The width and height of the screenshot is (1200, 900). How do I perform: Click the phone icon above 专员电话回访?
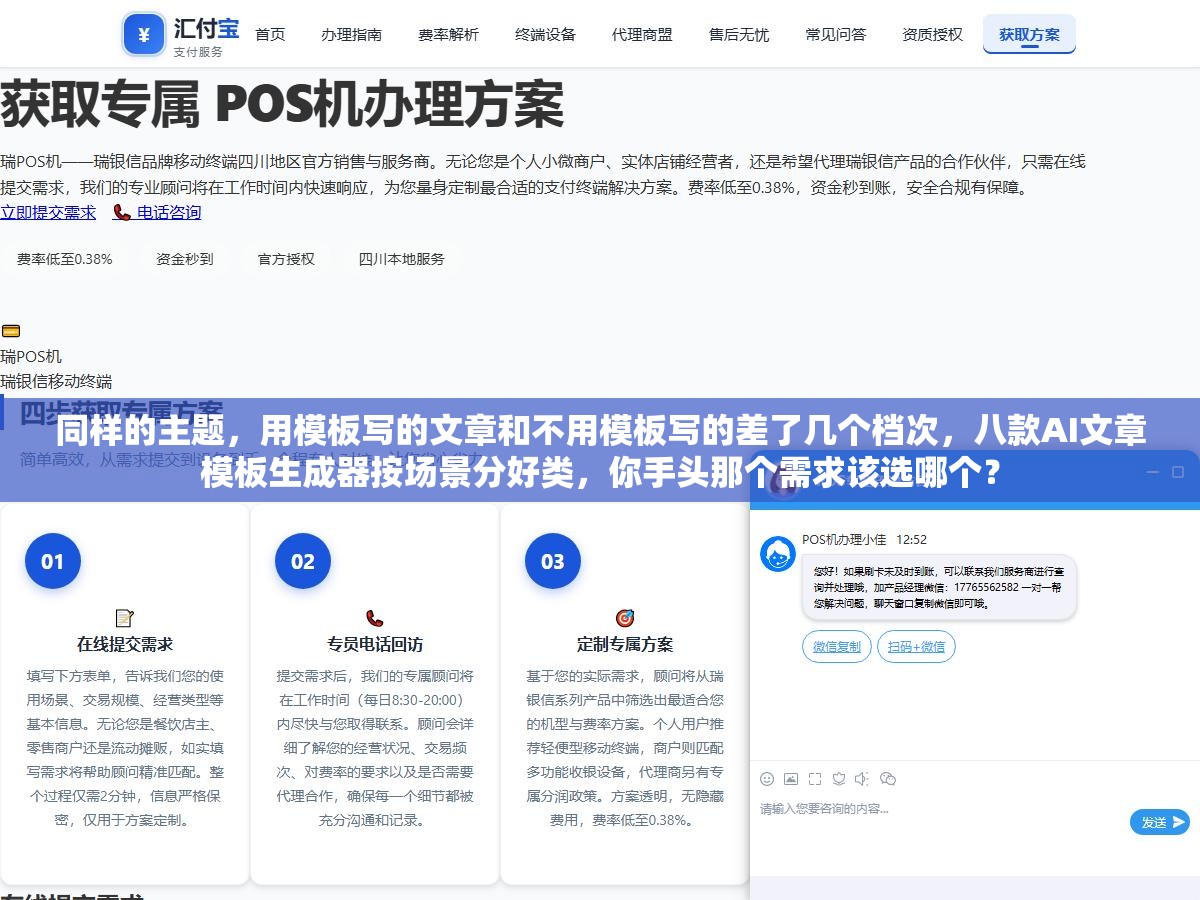[x=375, y=618]
